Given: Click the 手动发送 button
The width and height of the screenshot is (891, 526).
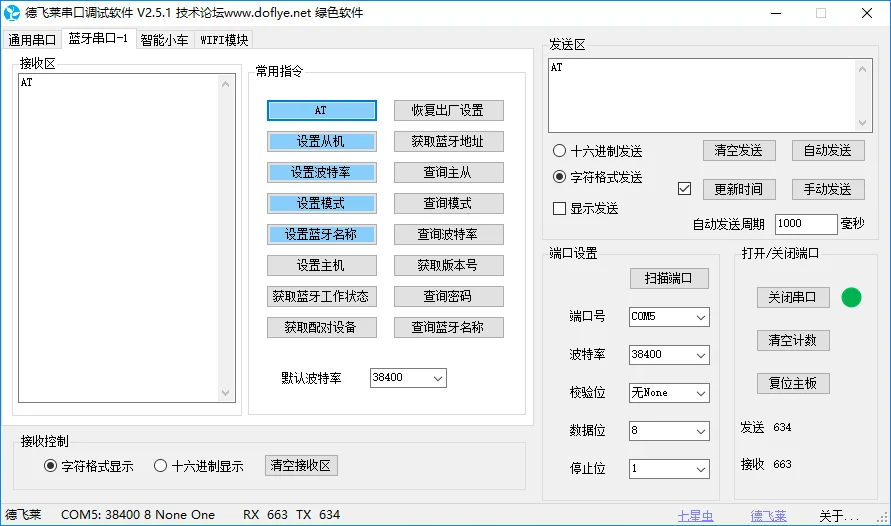Looking at the screenshot, I should click(828, 189).
